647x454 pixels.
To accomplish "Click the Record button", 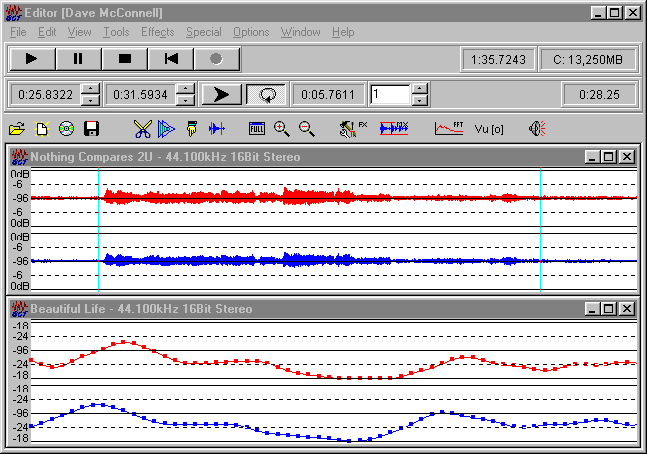I will (216, 59).
